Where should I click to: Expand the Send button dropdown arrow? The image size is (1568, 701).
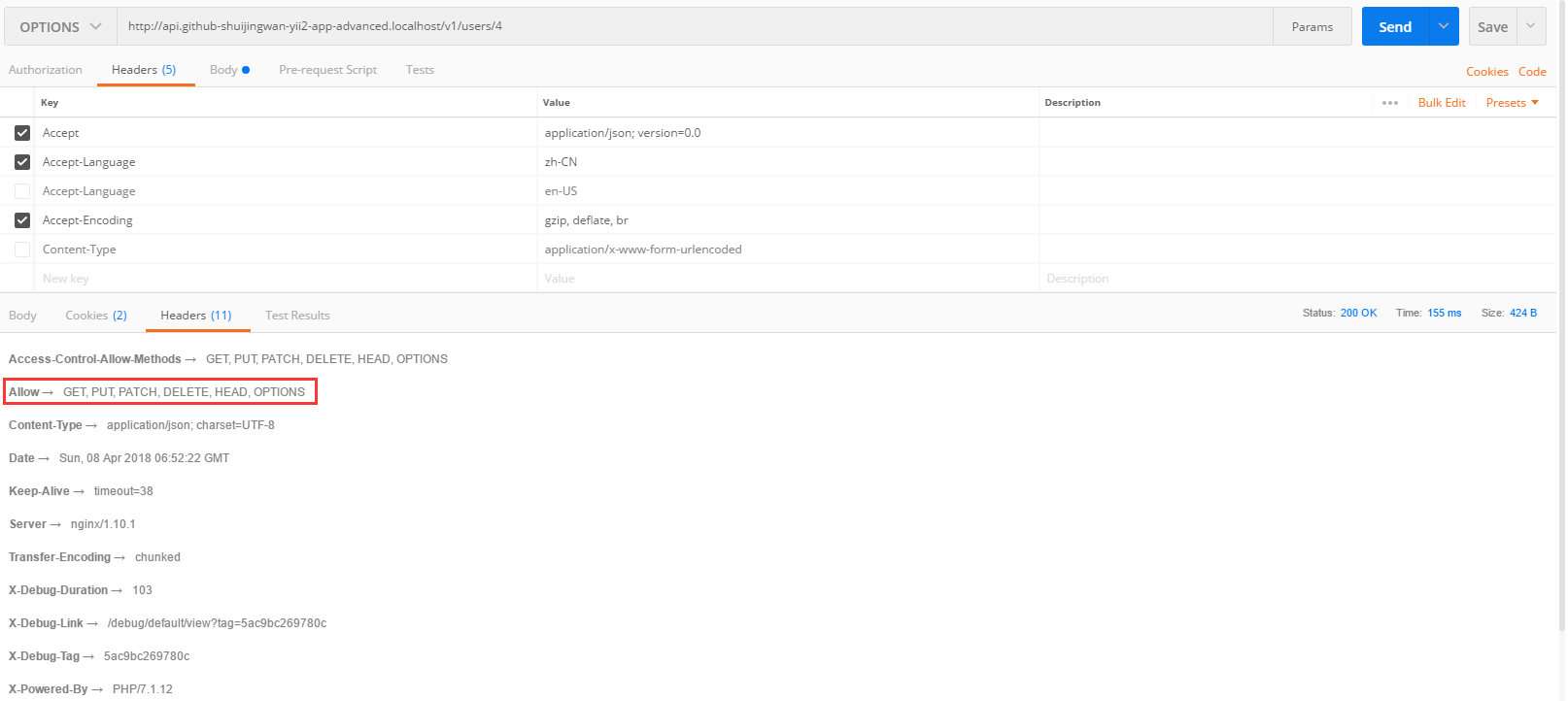pos(1444,26)
